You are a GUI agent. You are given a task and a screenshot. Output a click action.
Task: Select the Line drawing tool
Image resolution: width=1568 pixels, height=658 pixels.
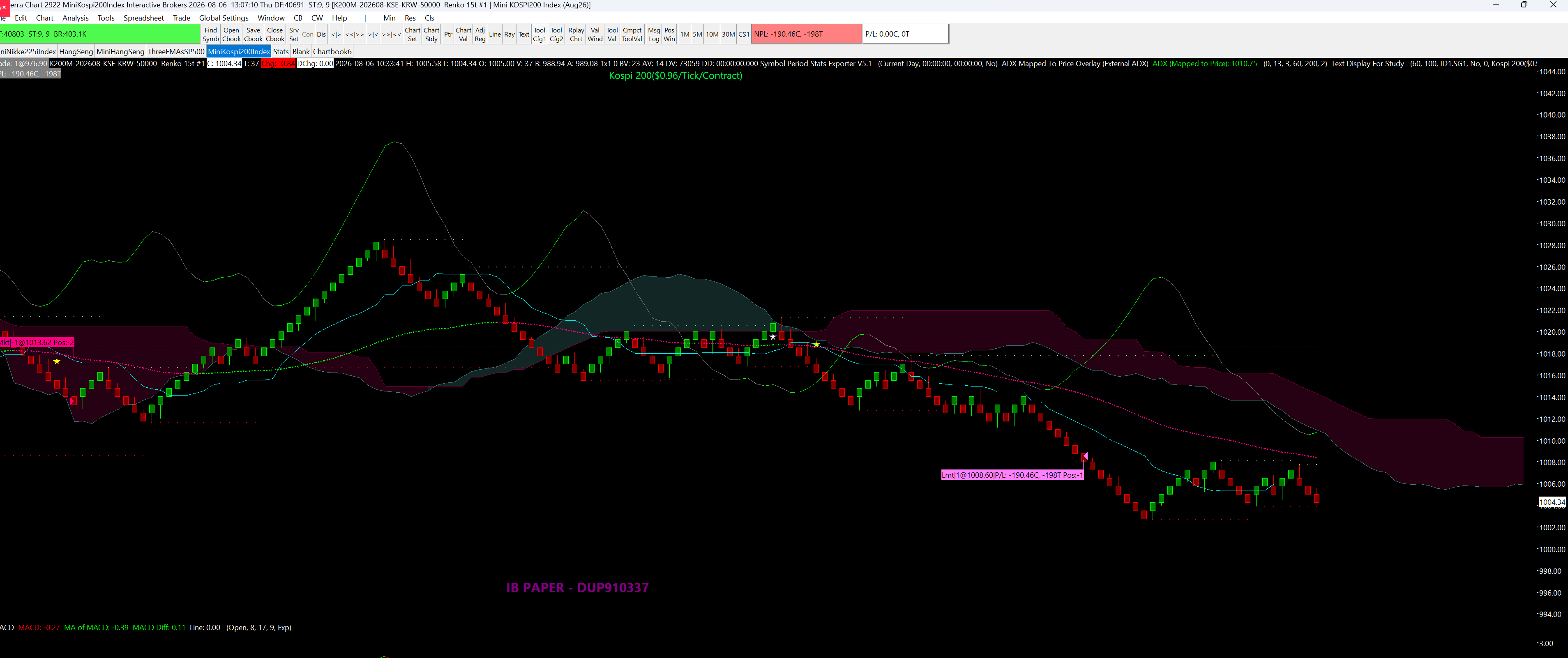pyautogui.click(x=495, y=34)
